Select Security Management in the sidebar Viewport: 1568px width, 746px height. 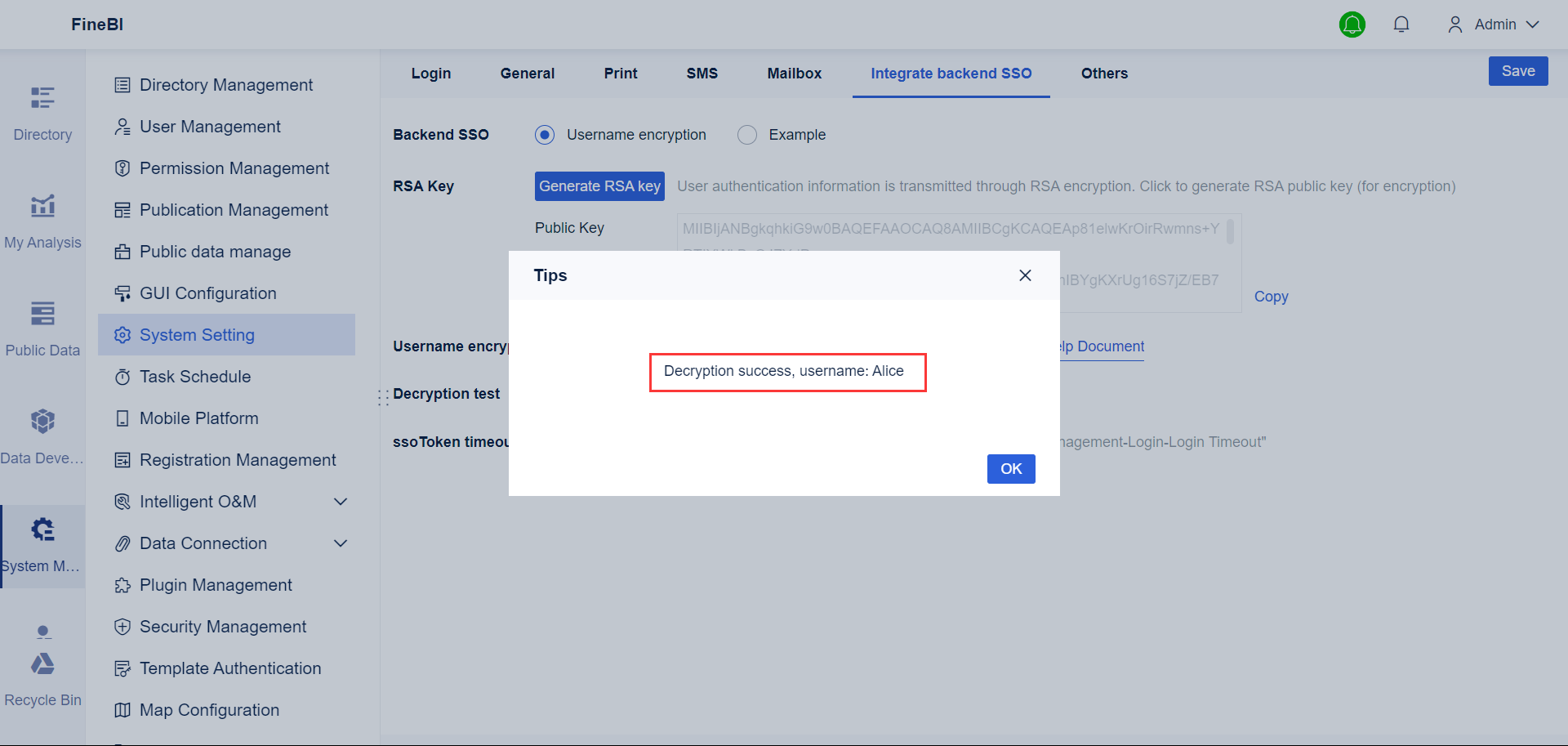[222, 626]
